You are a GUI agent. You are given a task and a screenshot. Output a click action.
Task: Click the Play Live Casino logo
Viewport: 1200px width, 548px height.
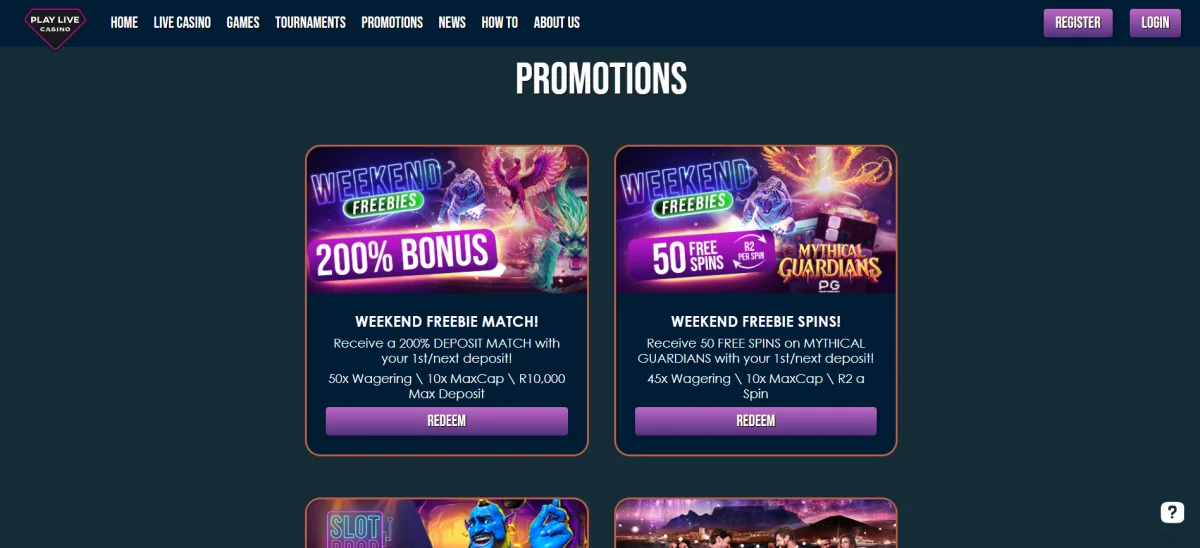(55, 24)
